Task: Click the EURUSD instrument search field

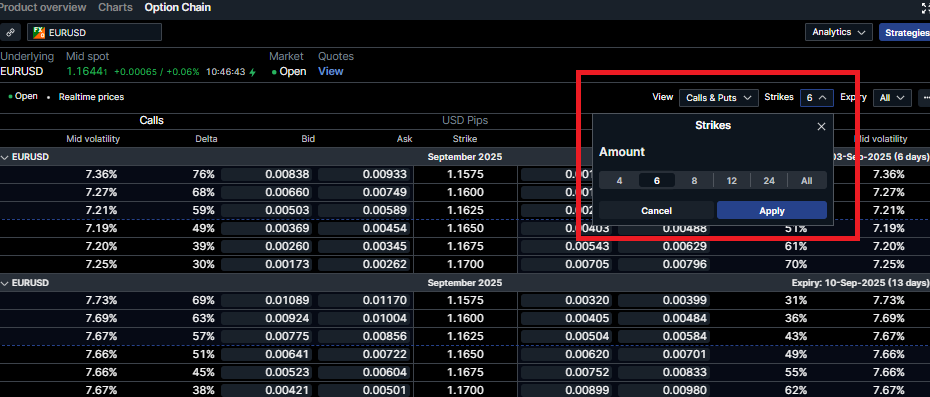Action: tap(94, 33)
